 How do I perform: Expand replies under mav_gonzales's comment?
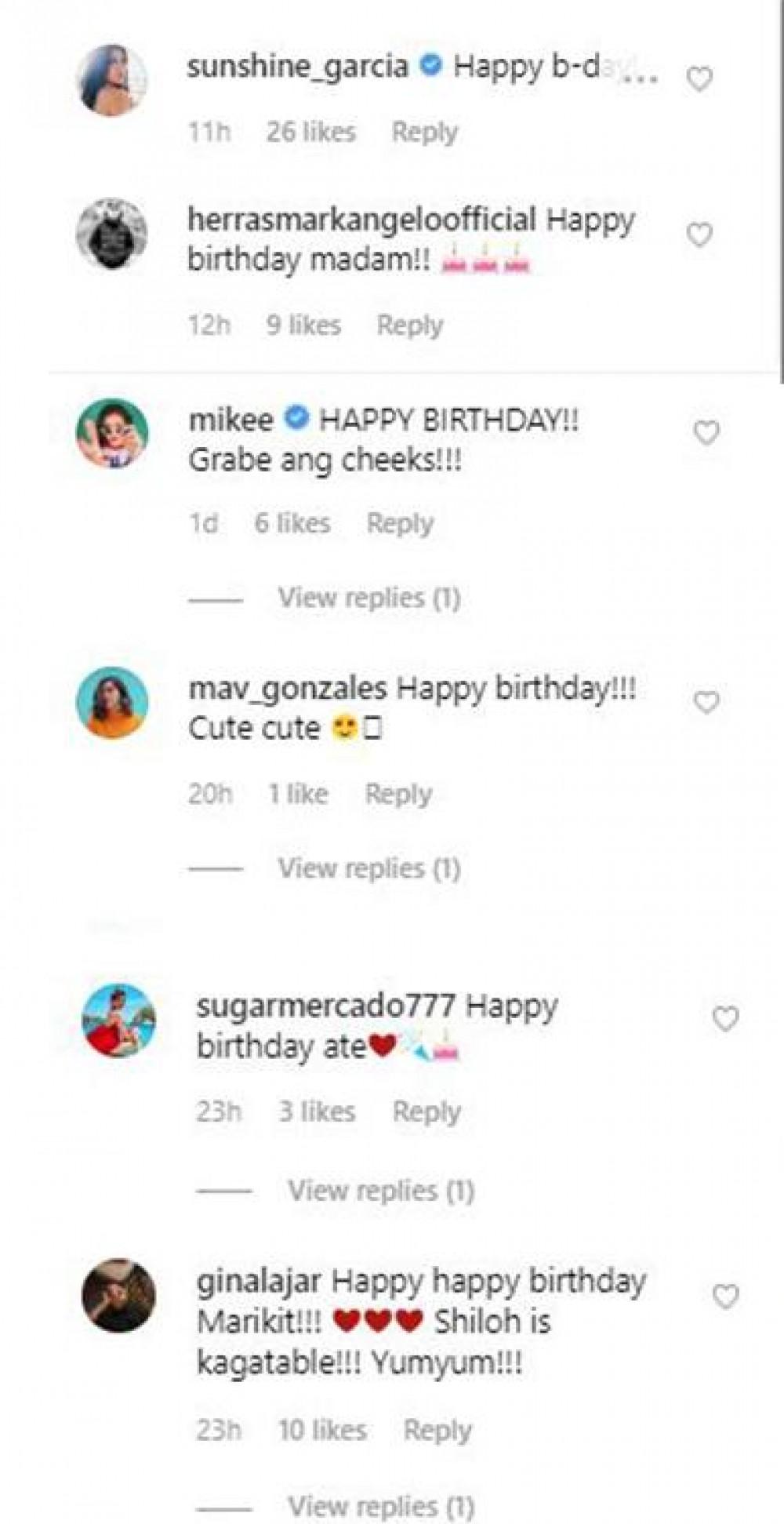[368, 868]
